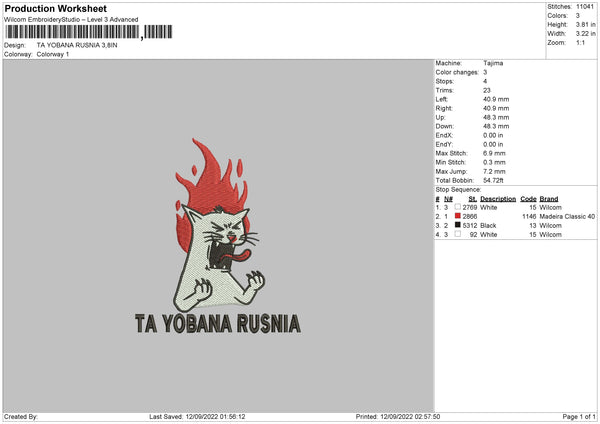600x424 pixels.
Task: Select the Madeira Classic 40 brand entry
Action: [567, 216]
